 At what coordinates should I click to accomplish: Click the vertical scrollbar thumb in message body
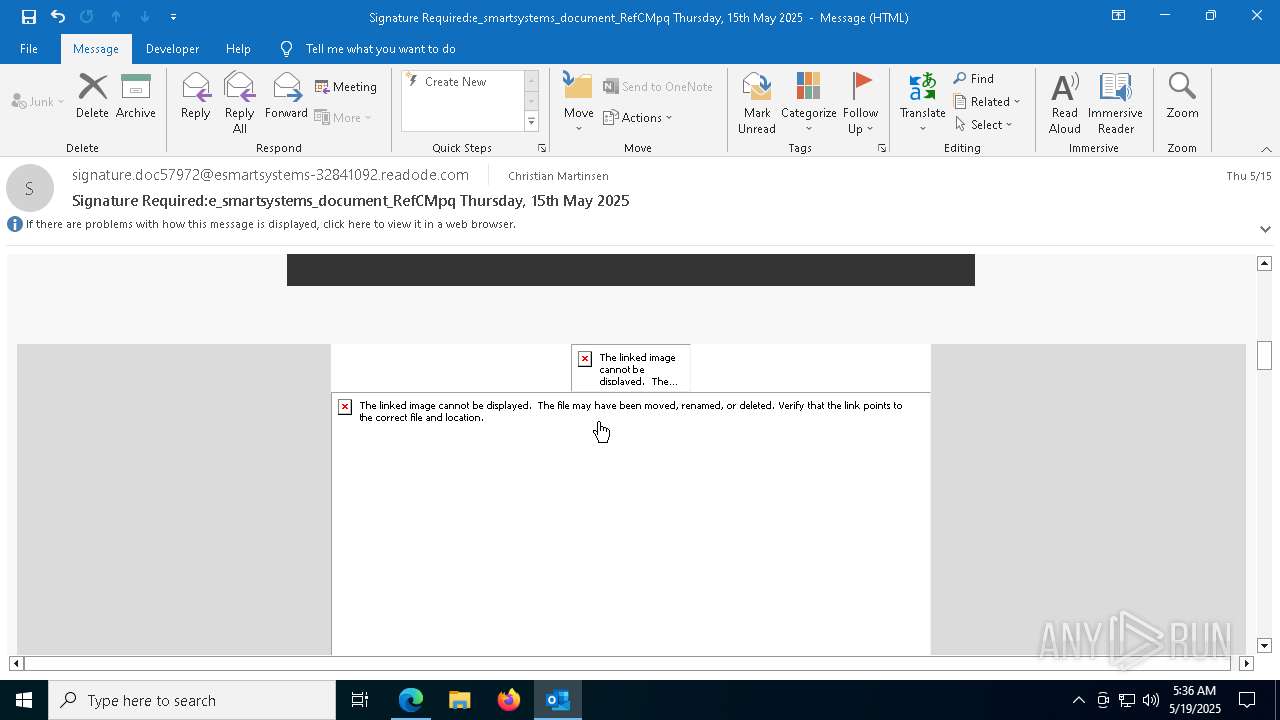[1264, 355]
